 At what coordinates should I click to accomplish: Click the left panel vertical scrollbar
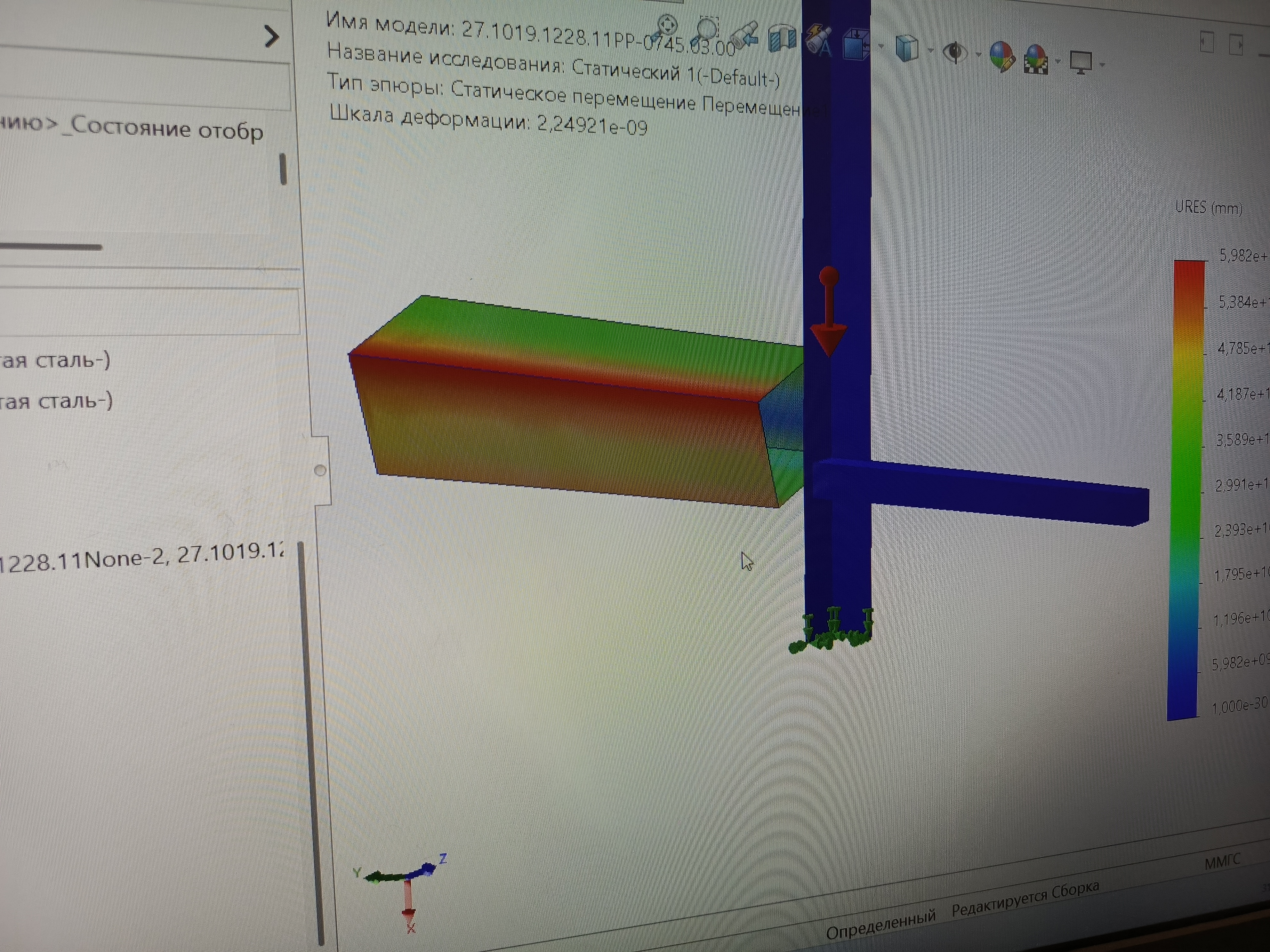point(283,169)
